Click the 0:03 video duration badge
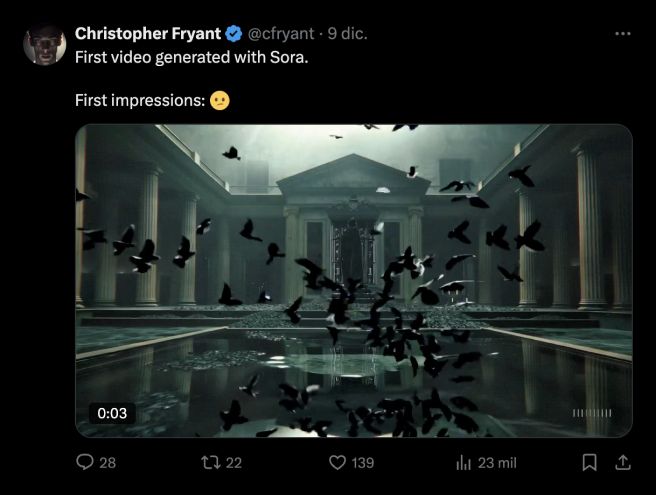The width and height of the screenshot is (656, 495). pyautogui.click(x=111, y=413)
